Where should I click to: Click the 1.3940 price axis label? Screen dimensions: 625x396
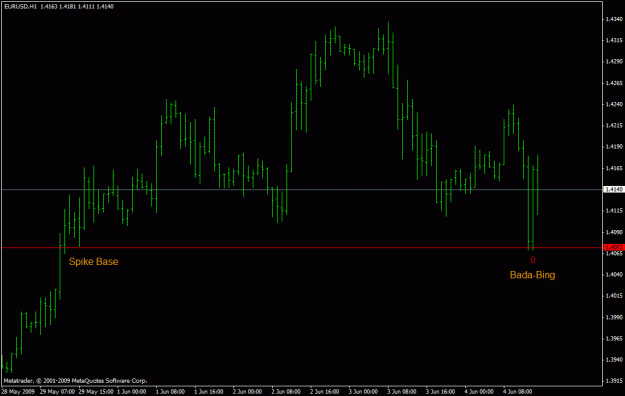coord(614,360)
